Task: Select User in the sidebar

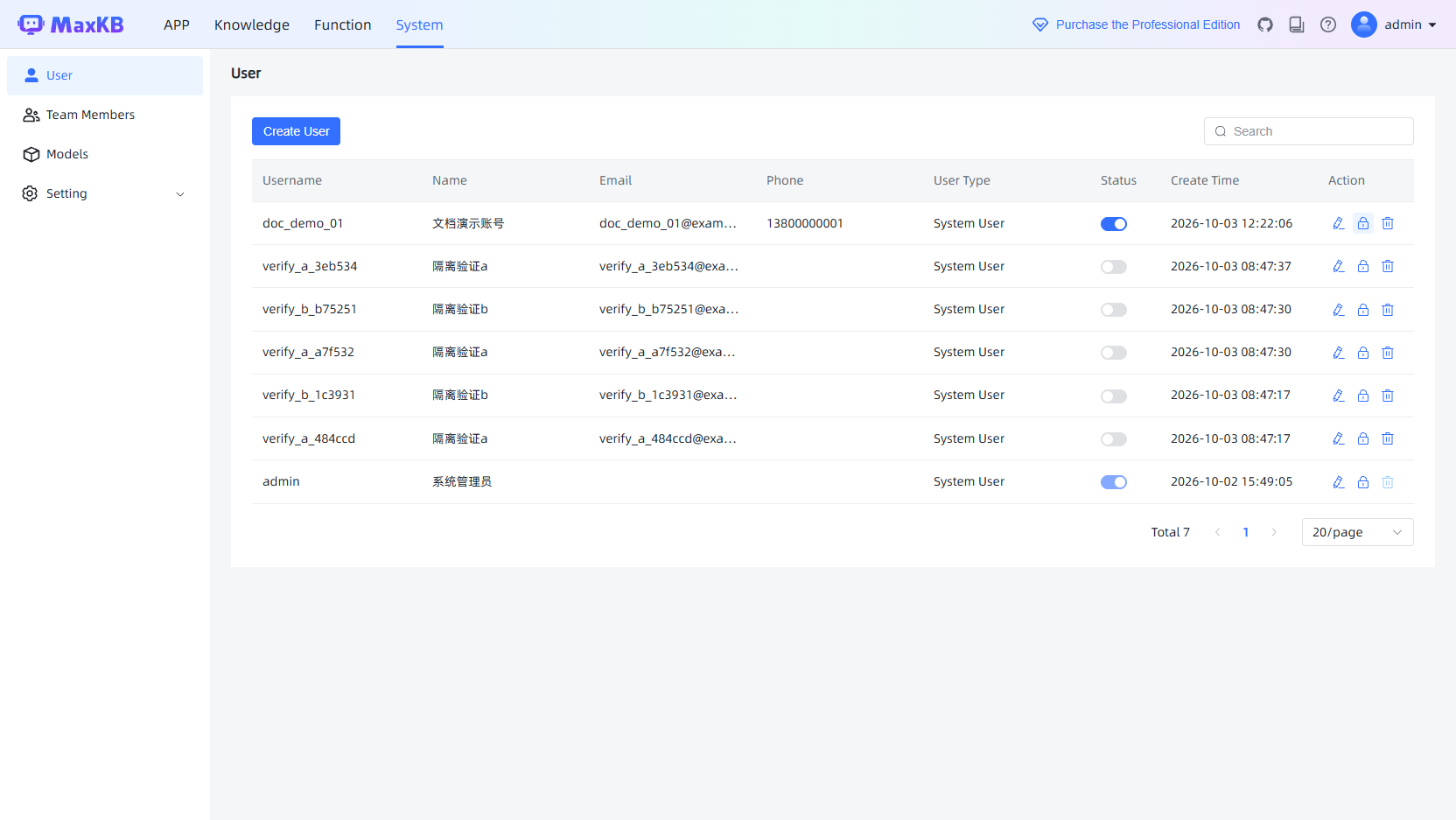Action: coord(105,75)
